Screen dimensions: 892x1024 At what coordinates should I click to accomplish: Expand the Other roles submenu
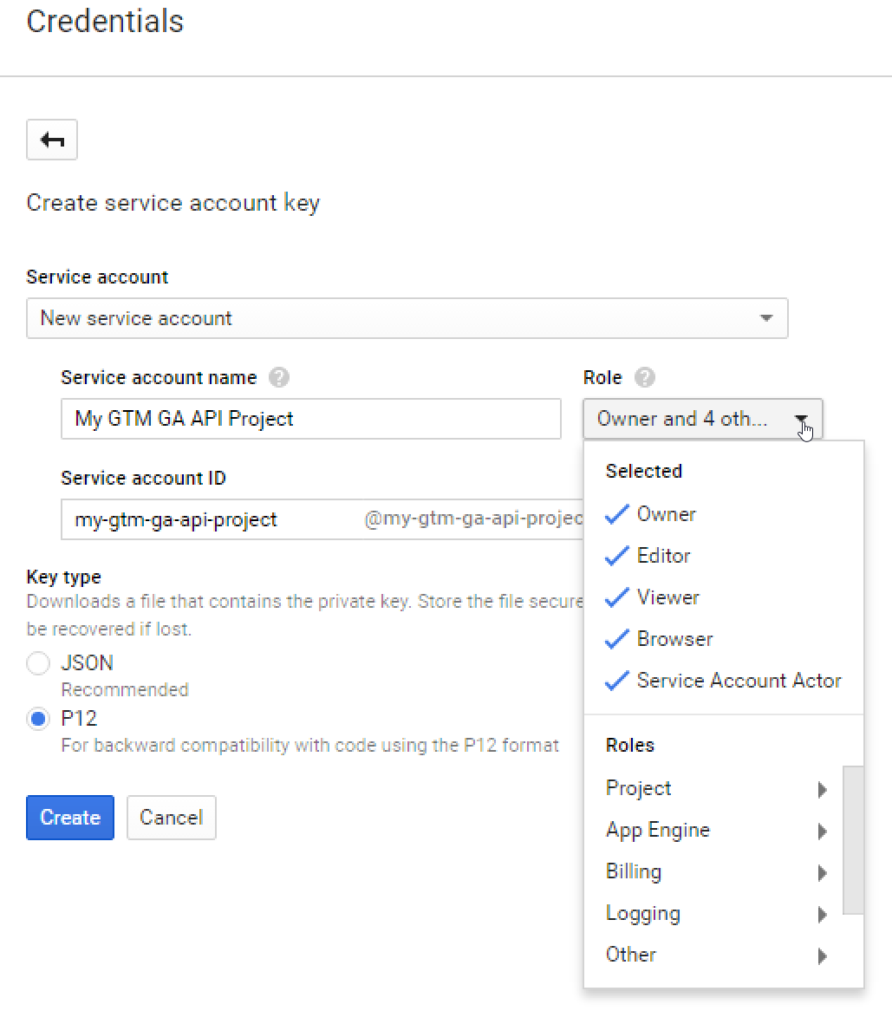click(718, 955)
